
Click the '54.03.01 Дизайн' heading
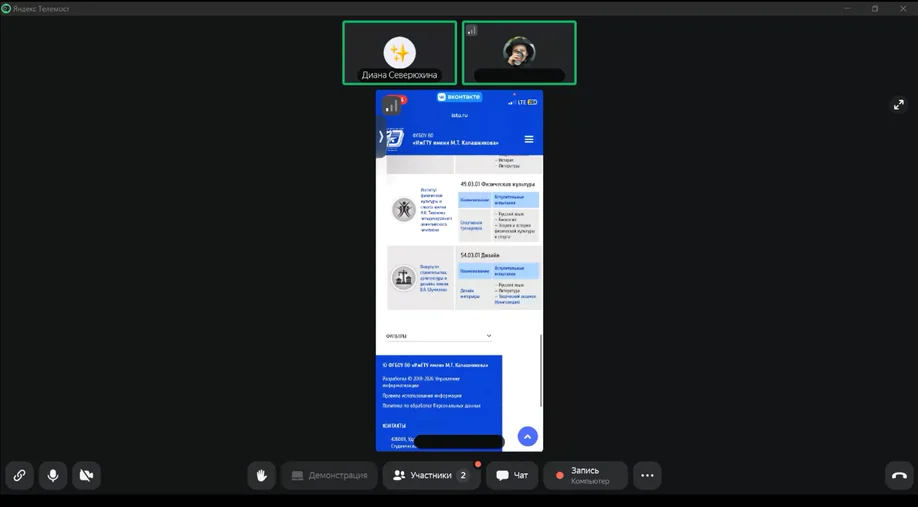point(479,255)
